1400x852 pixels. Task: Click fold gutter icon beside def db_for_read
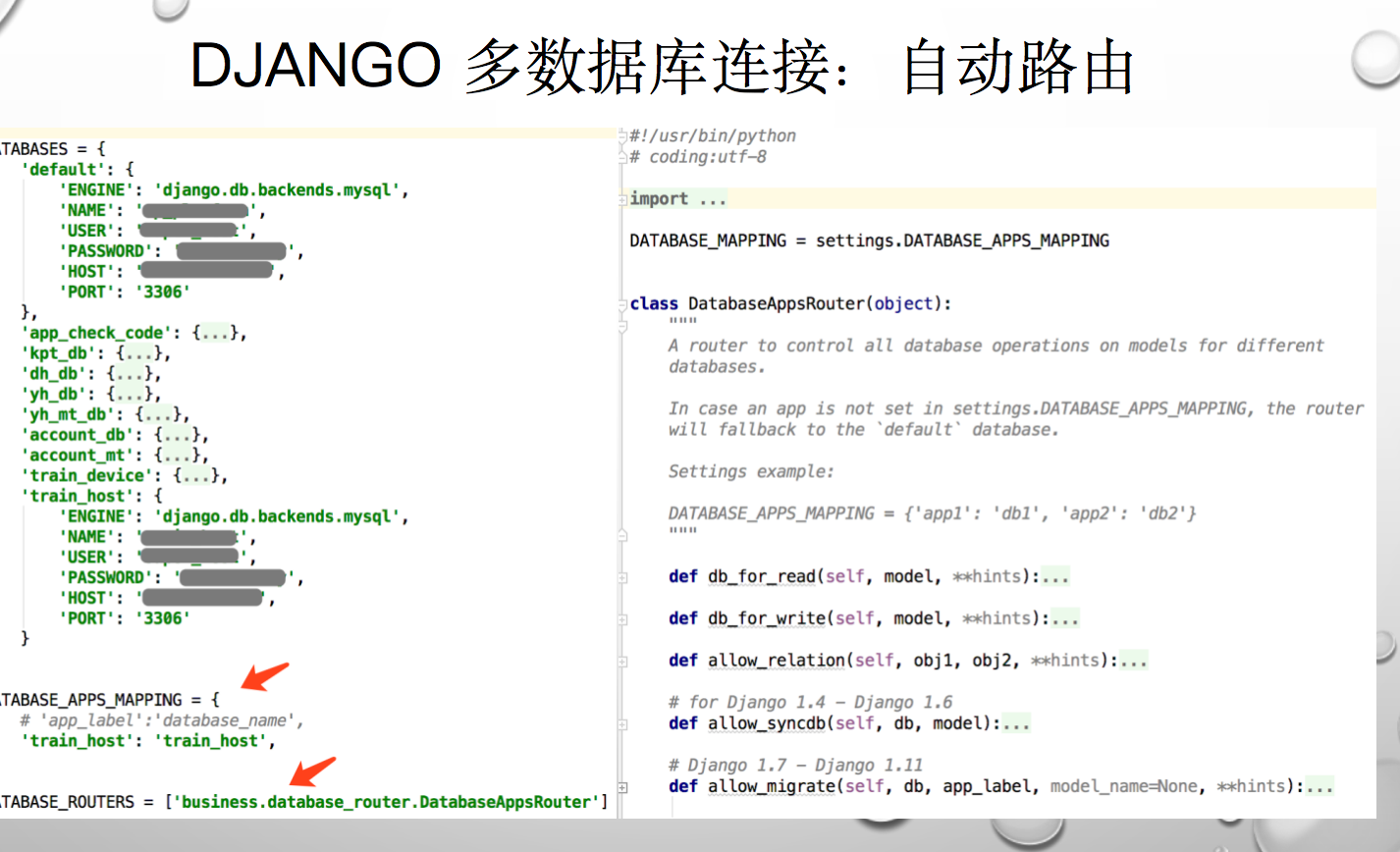point(622,577)
